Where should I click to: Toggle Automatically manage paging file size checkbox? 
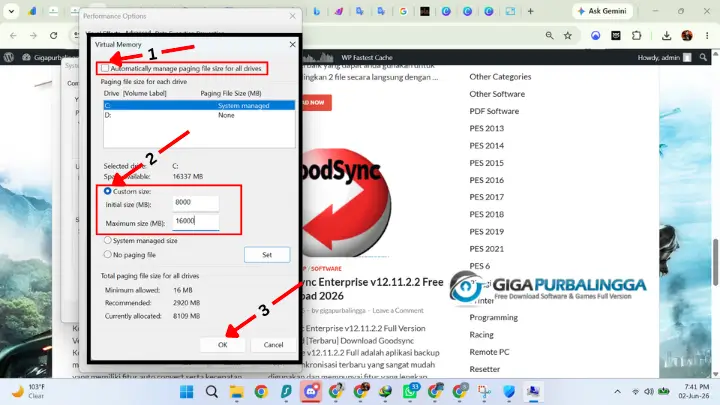pyautogui.click(x=105, y=68)
